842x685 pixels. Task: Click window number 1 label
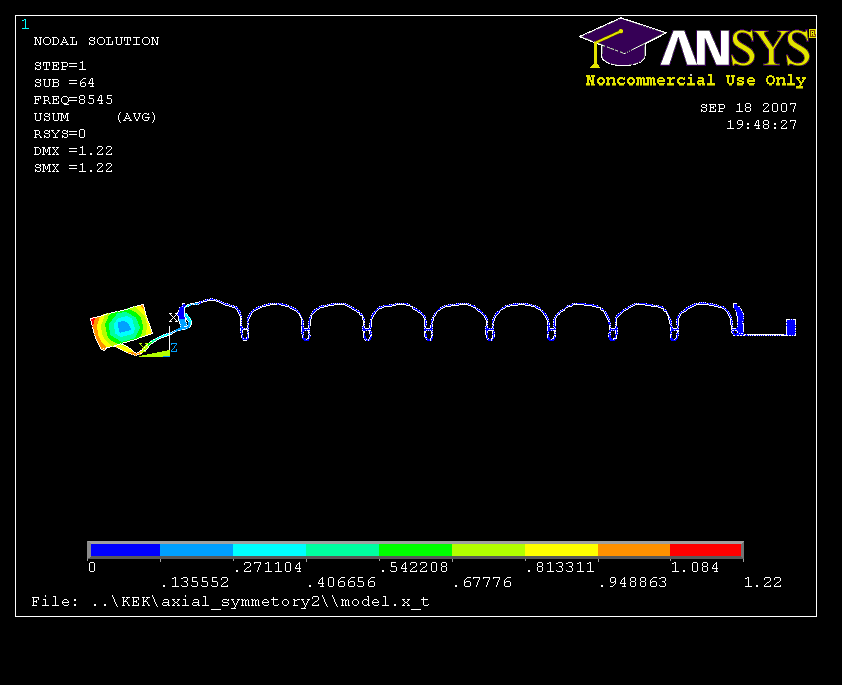point(25,25)
